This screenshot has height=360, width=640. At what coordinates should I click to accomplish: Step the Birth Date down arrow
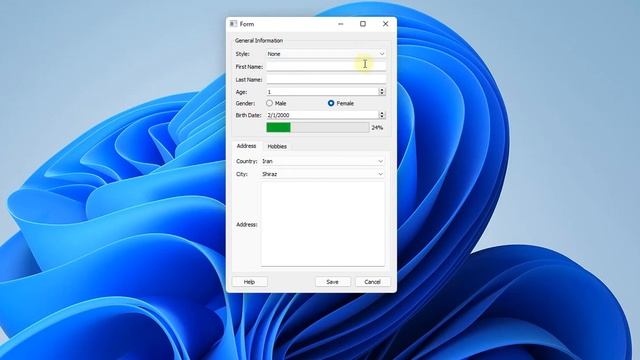coord(382,117)
